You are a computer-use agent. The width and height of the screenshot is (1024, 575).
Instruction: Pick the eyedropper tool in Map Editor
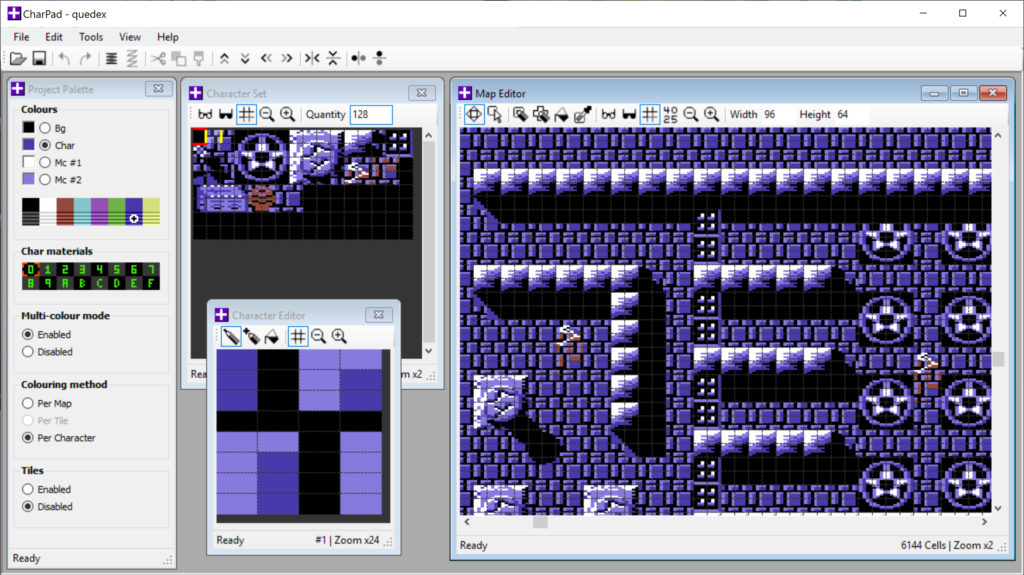click(583, 114)
